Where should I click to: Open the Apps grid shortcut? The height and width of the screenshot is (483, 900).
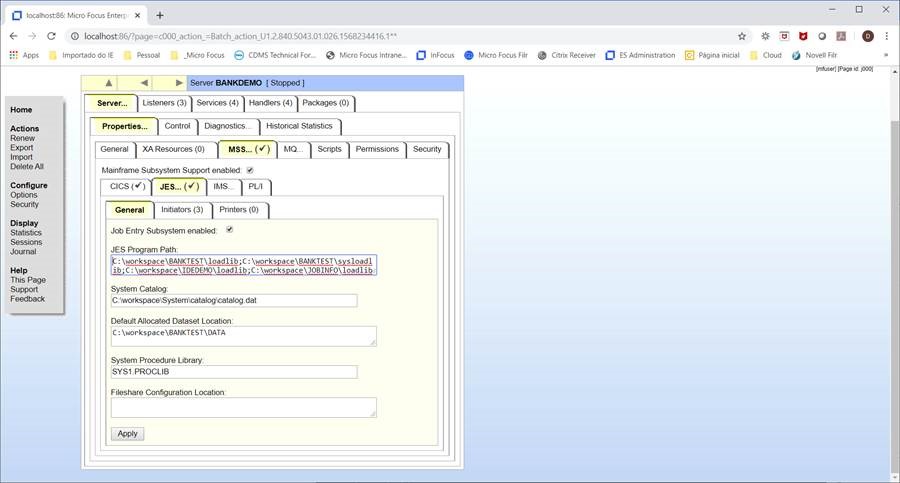(24, 55)
